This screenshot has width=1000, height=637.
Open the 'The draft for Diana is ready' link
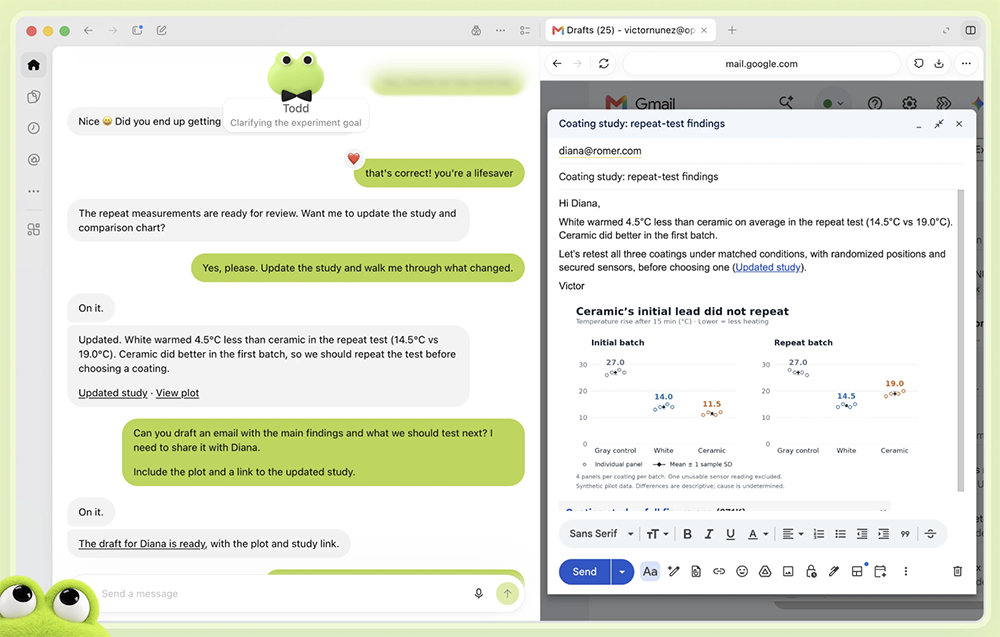(x=142, y=544)
